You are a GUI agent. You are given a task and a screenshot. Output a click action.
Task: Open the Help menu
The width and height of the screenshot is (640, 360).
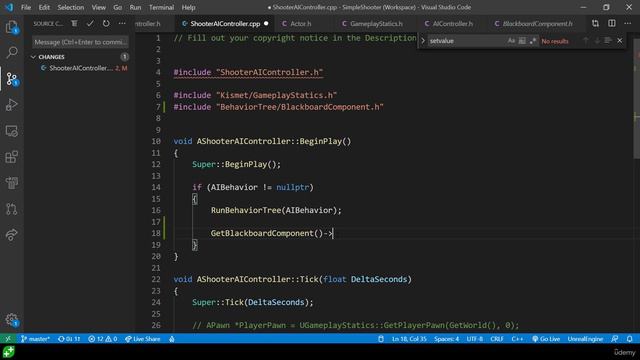pyautogui.click(x=188, y=7)
